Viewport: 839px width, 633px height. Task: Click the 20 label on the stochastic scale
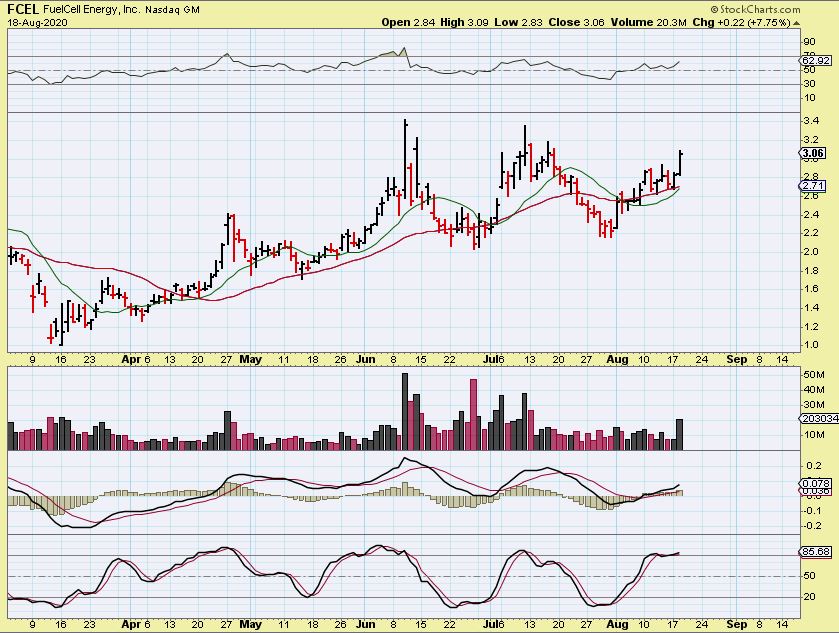[810, 597]
